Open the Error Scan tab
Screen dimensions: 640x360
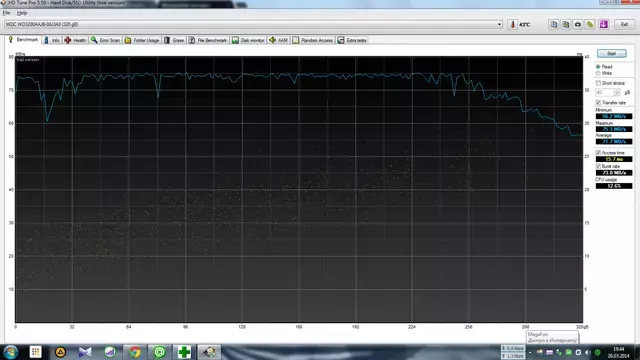(106, 40)
